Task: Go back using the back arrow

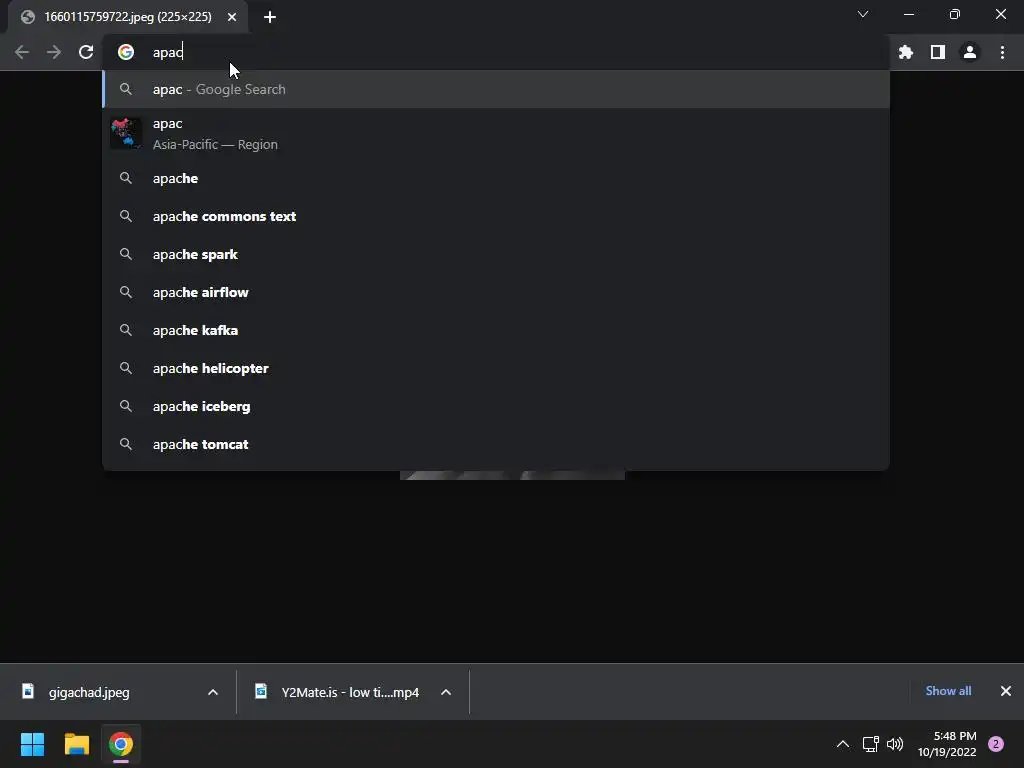Action: (22, 52)
